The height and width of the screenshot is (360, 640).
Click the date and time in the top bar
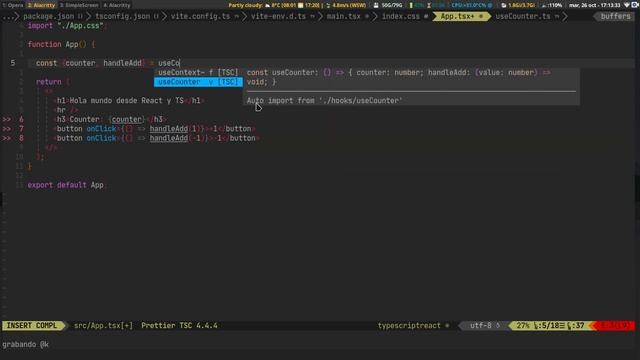click(x=595, y=5)
